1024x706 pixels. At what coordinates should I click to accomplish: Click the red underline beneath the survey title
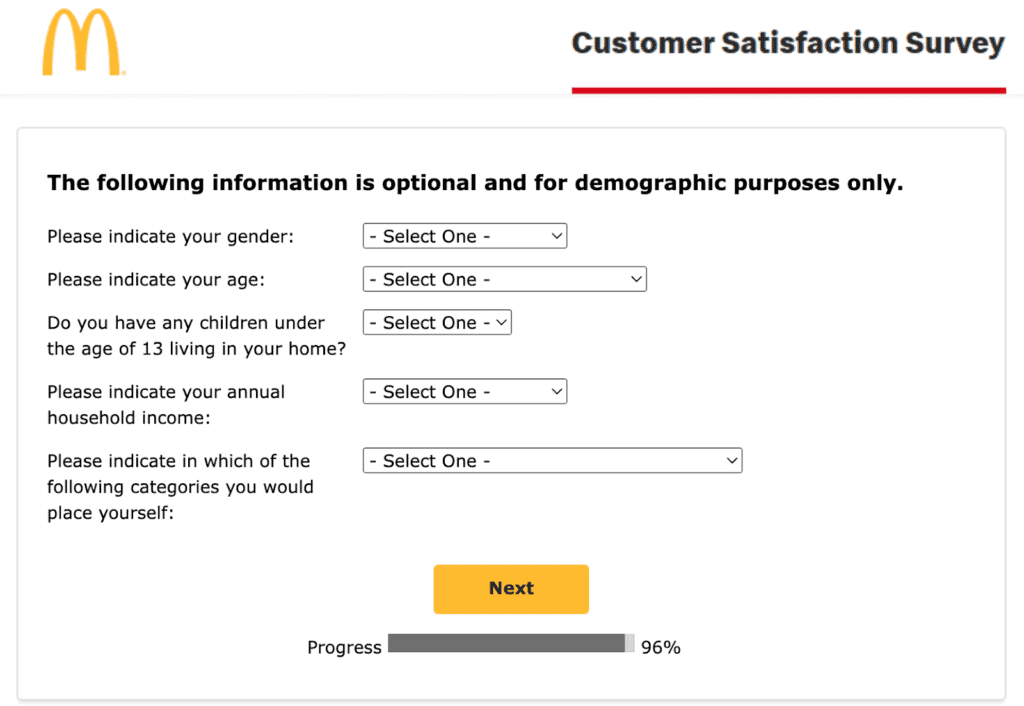[x=788, y=91]
